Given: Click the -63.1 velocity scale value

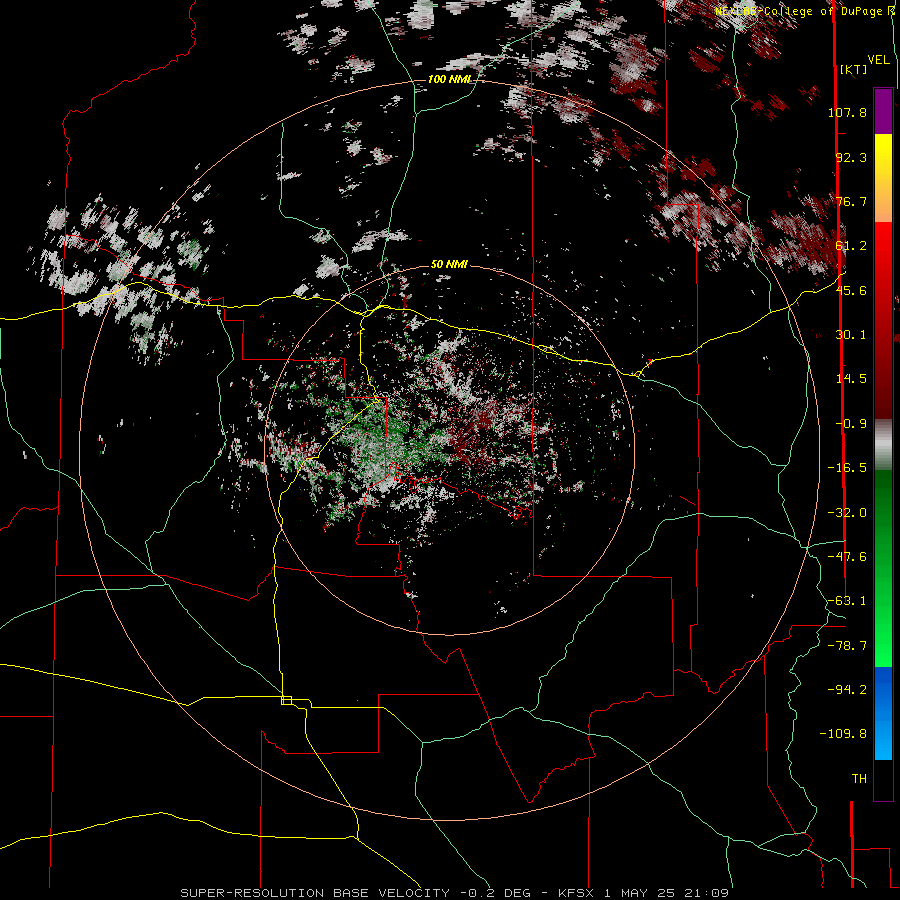Looking at the screenshot, I should tap(847, 601).
